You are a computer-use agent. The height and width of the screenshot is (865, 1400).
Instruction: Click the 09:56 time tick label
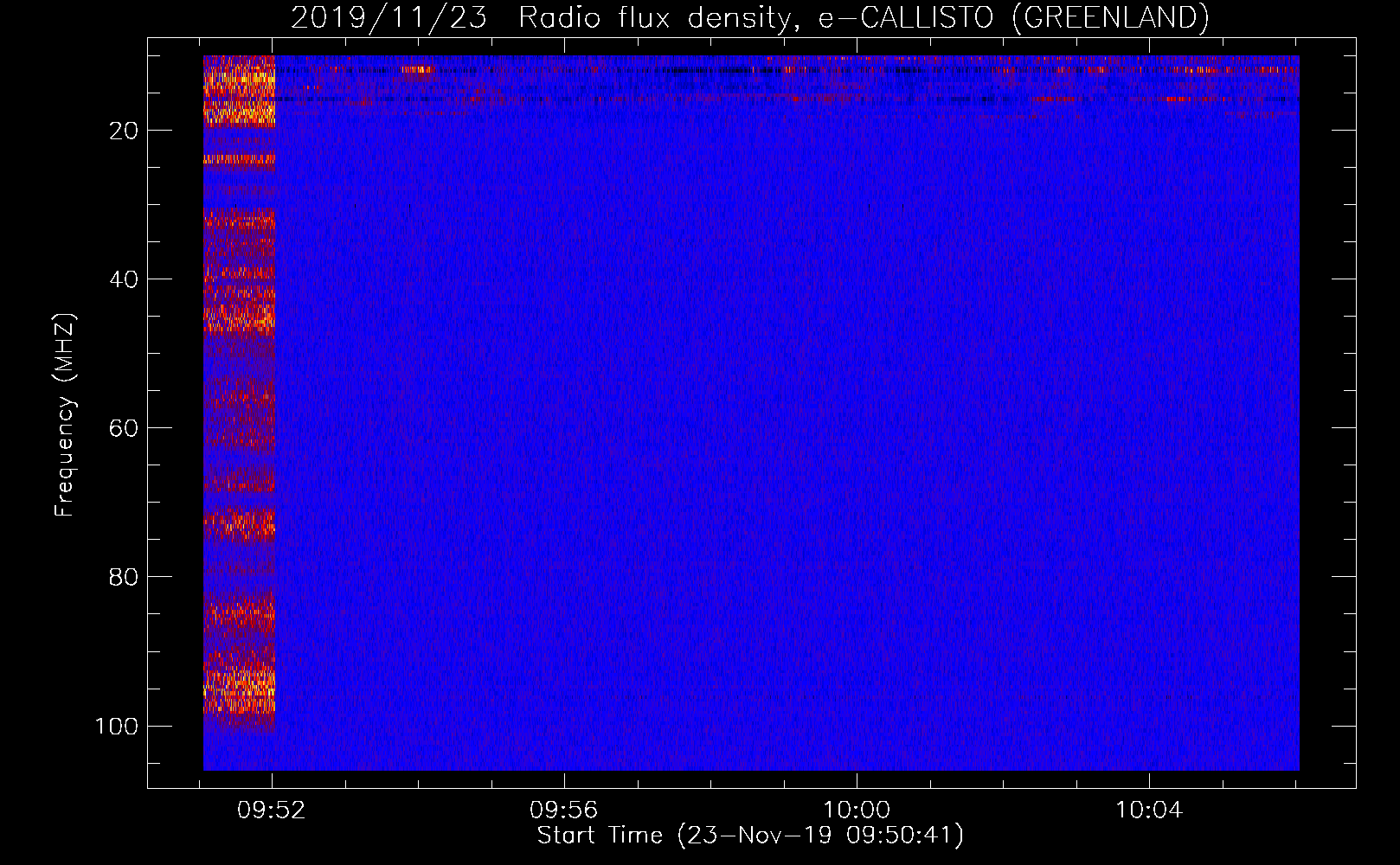(564, 810)
